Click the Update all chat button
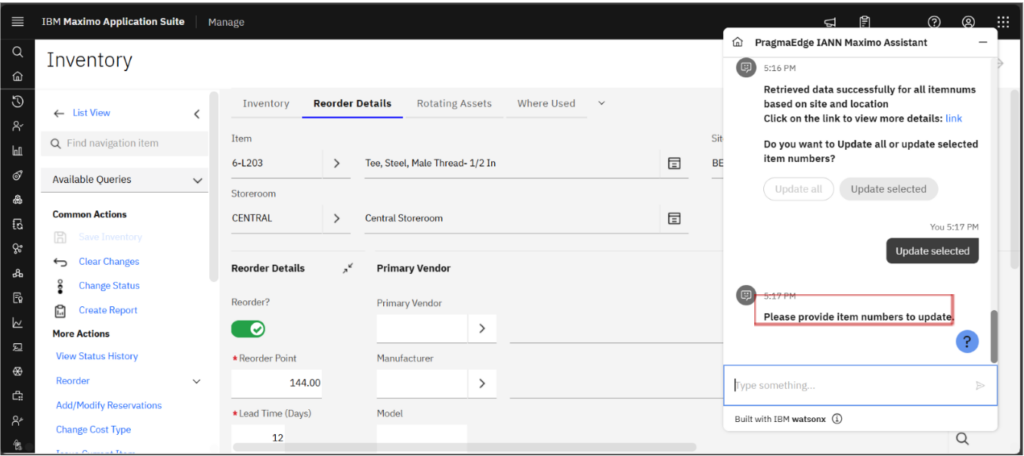Screen dimensions: 1024x456 (x=798, y=189)
